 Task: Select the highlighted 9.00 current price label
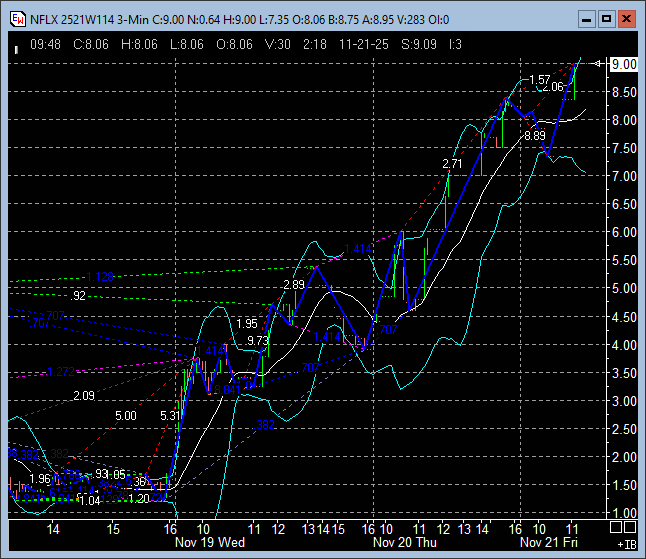pyautogui.click(x=624, y=64)
